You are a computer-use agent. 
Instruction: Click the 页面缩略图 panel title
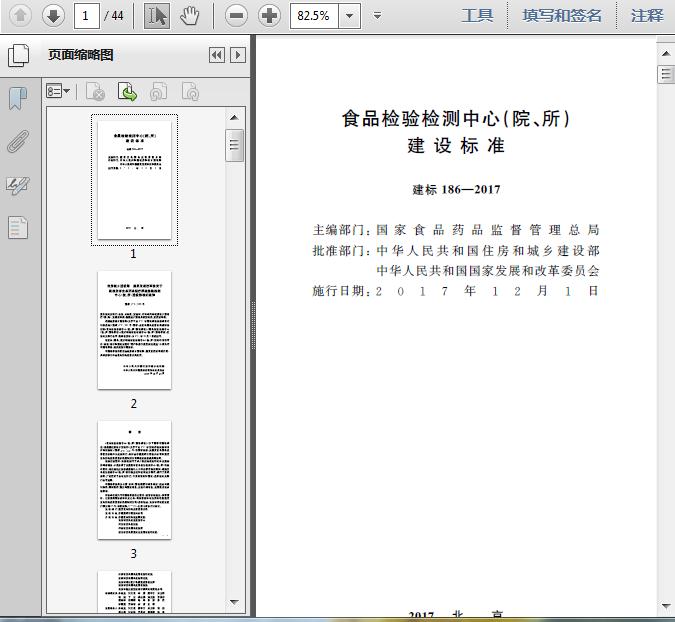click(81, 55)
